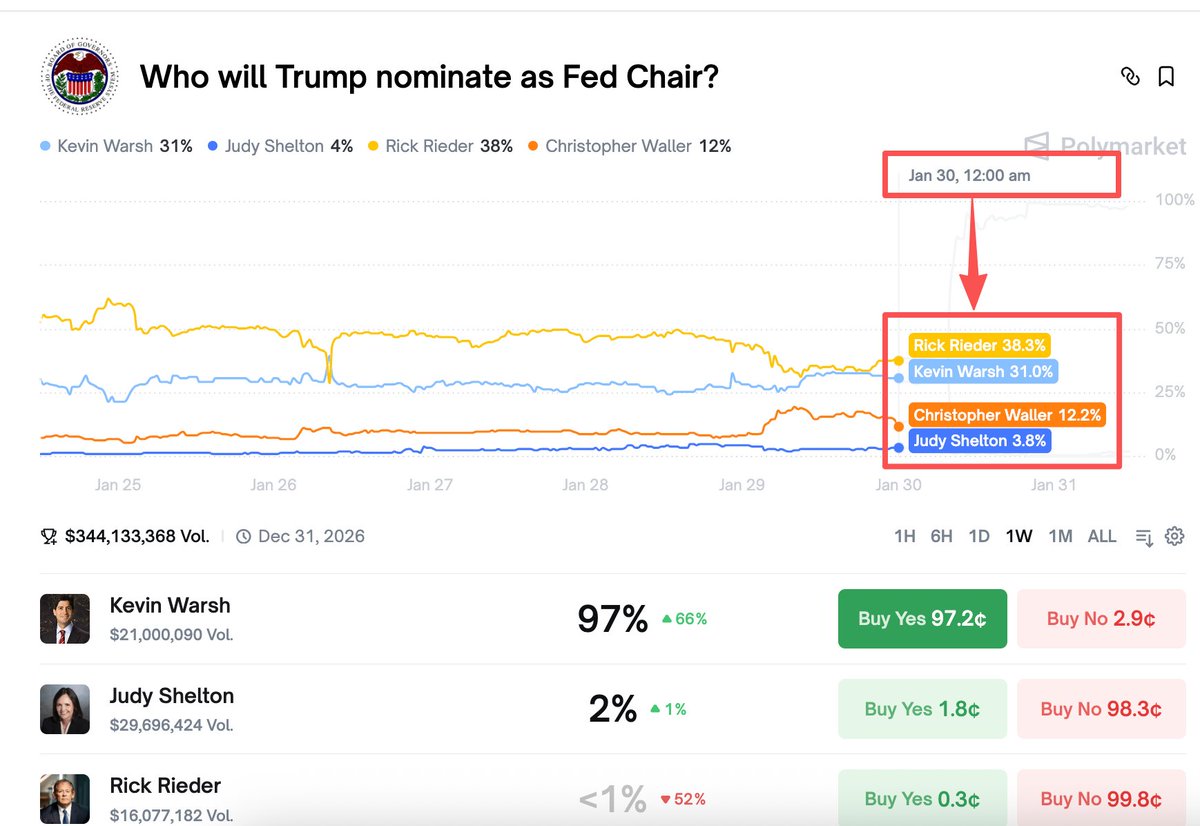
Task: Show the ALL time chart range
Action: (1102, 536)
